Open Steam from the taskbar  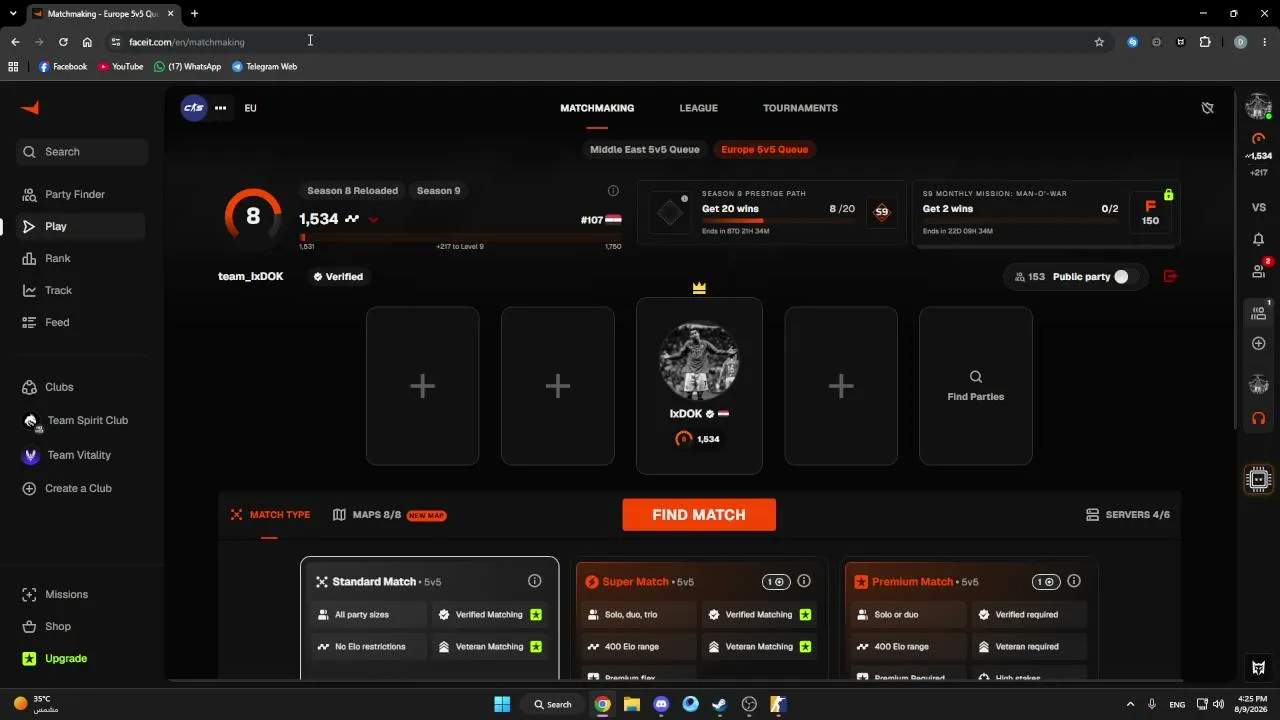click(x=719, y=704)
